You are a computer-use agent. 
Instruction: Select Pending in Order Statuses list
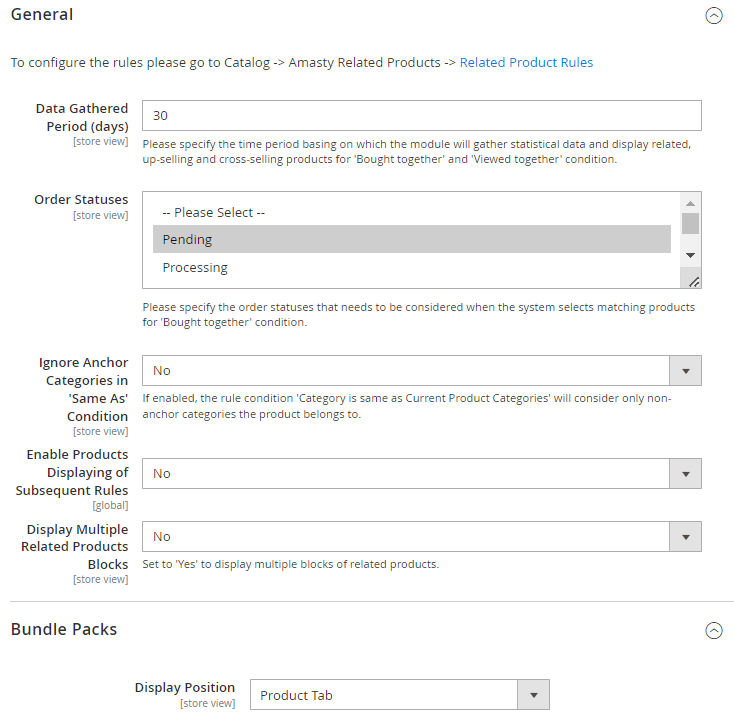(x=411, y=239)
